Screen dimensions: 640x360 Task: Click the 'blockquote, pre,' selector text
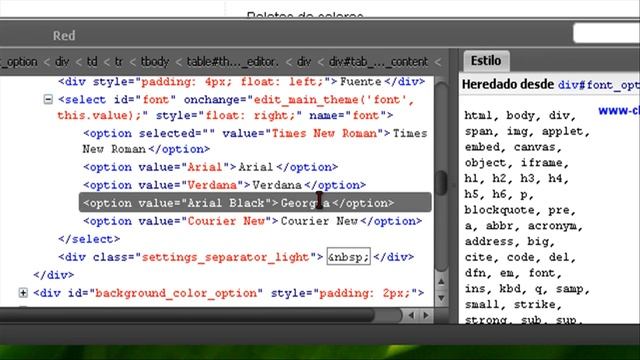pos(520,210)
